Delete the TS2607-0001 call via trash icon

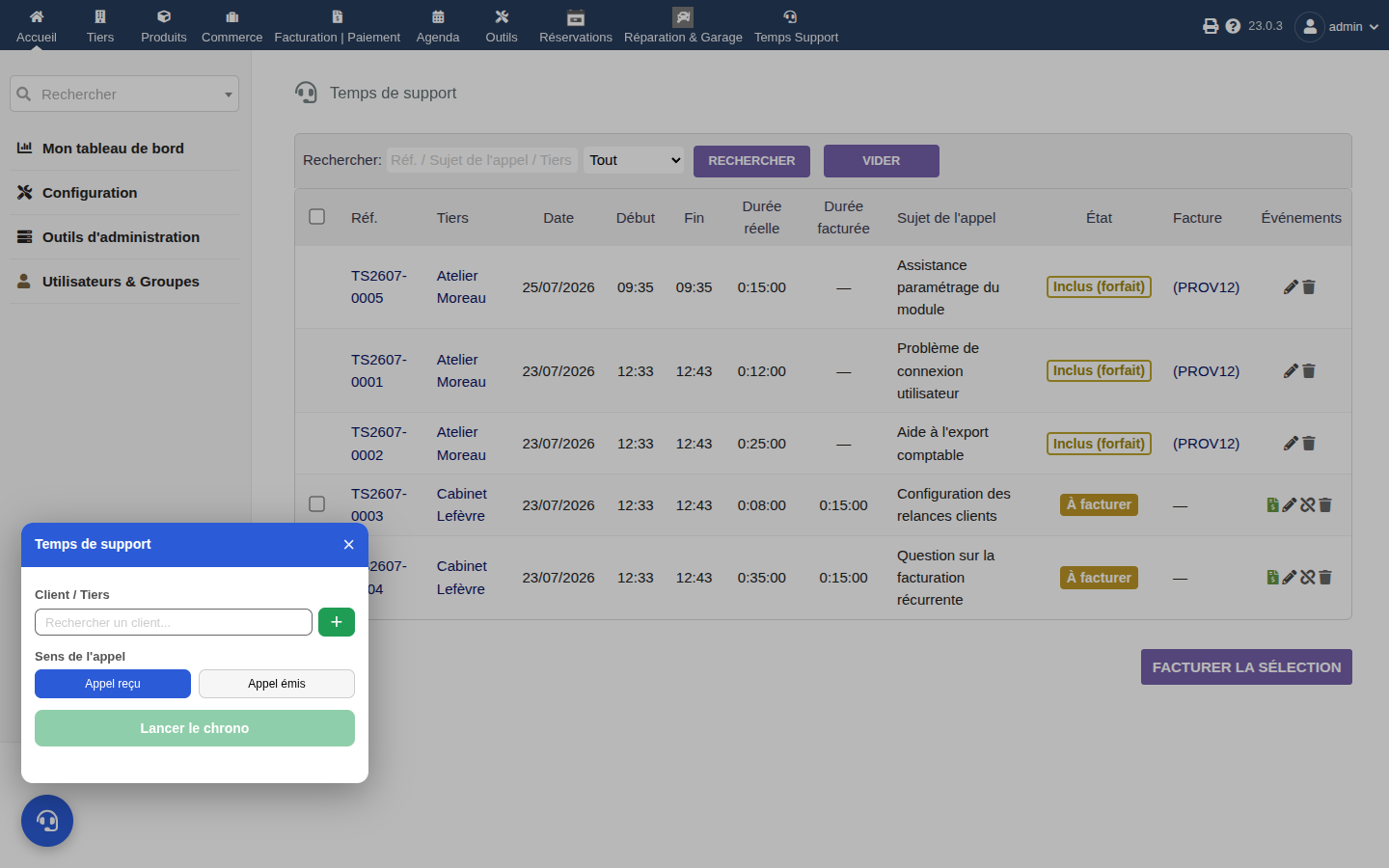tap(1309, 371)
